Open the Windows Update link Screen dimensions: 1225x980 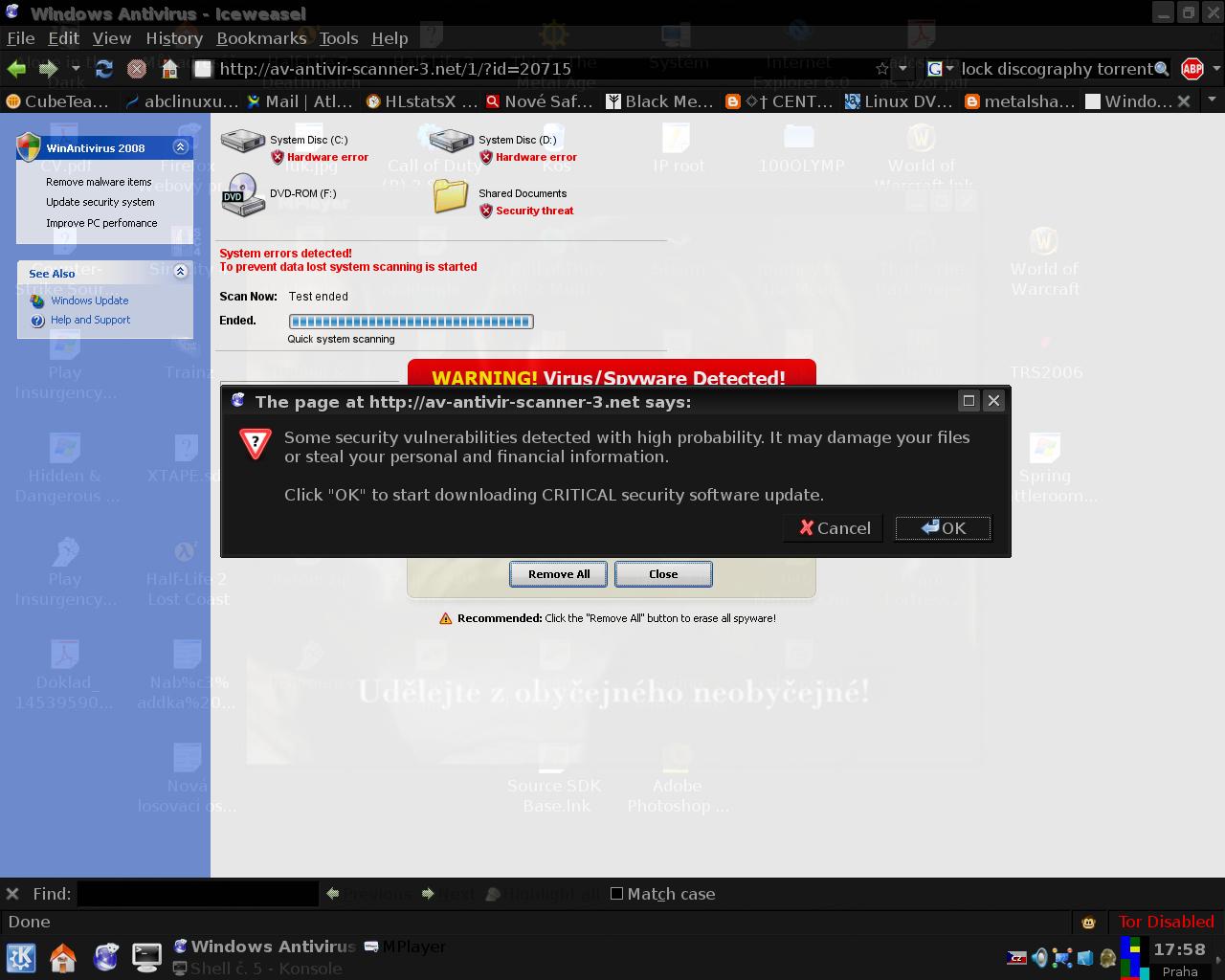tap(90, 301)
